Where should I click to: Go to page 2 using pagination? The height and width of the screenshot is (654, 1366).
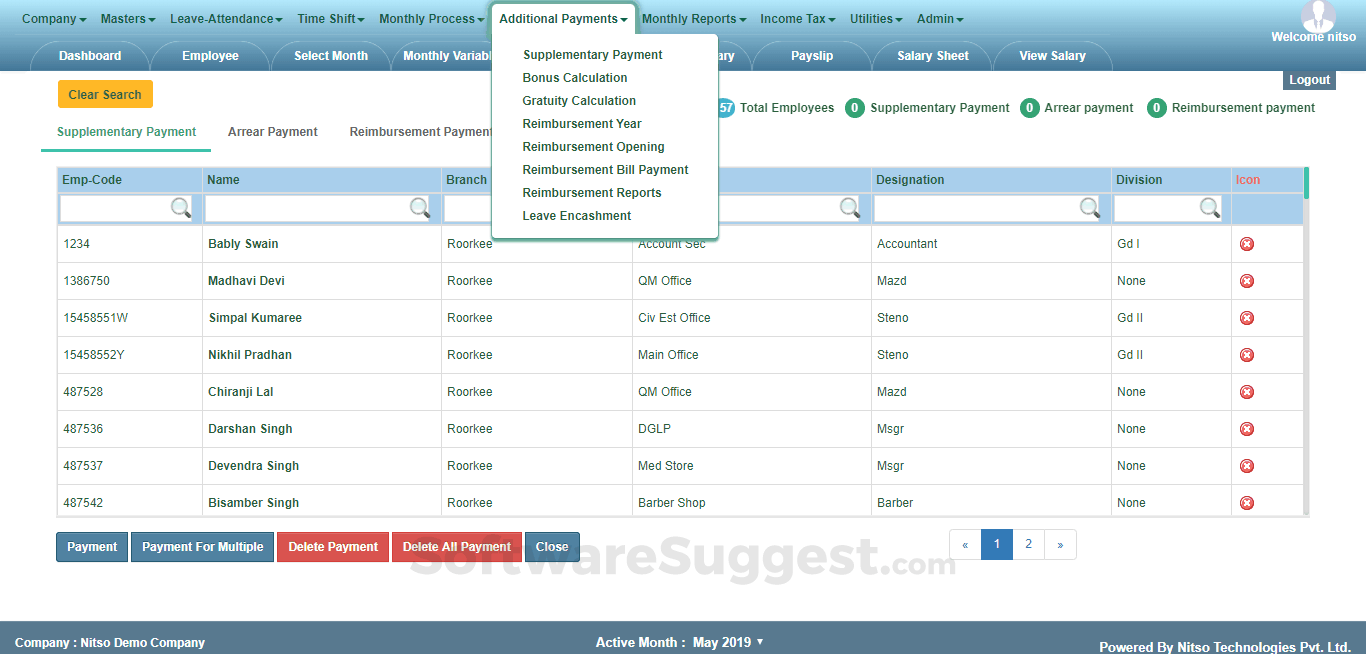pos(1028,544)
